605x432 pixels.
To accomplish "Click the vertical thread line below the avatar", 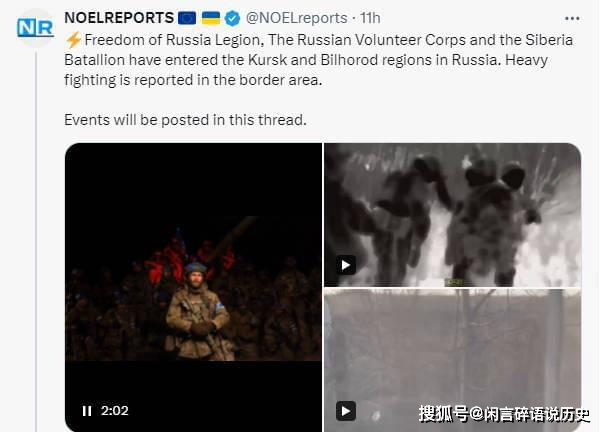I will tap(36, 241).
